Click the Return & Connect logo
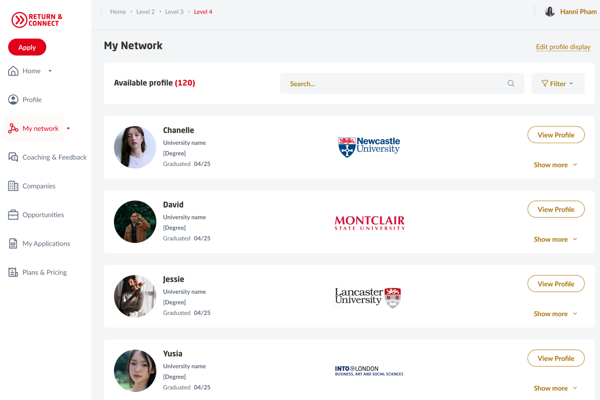This screenshot has height=400, width=600. [36, 20]
